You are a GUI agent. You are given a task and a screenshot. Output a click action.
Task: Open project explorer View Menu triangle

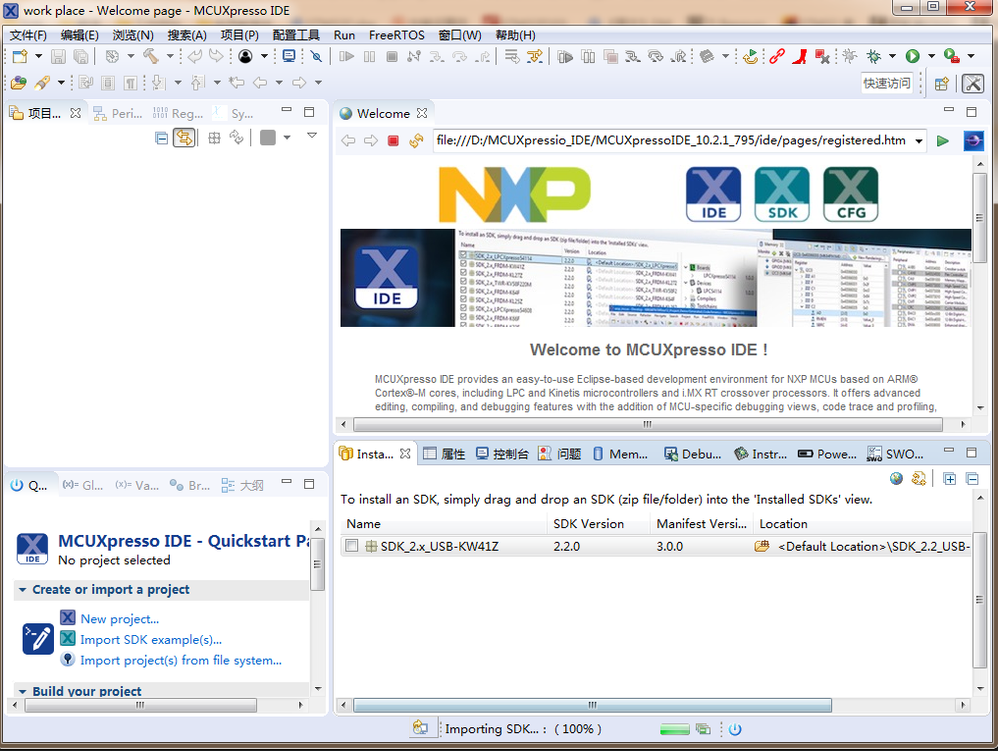[312, 136]
